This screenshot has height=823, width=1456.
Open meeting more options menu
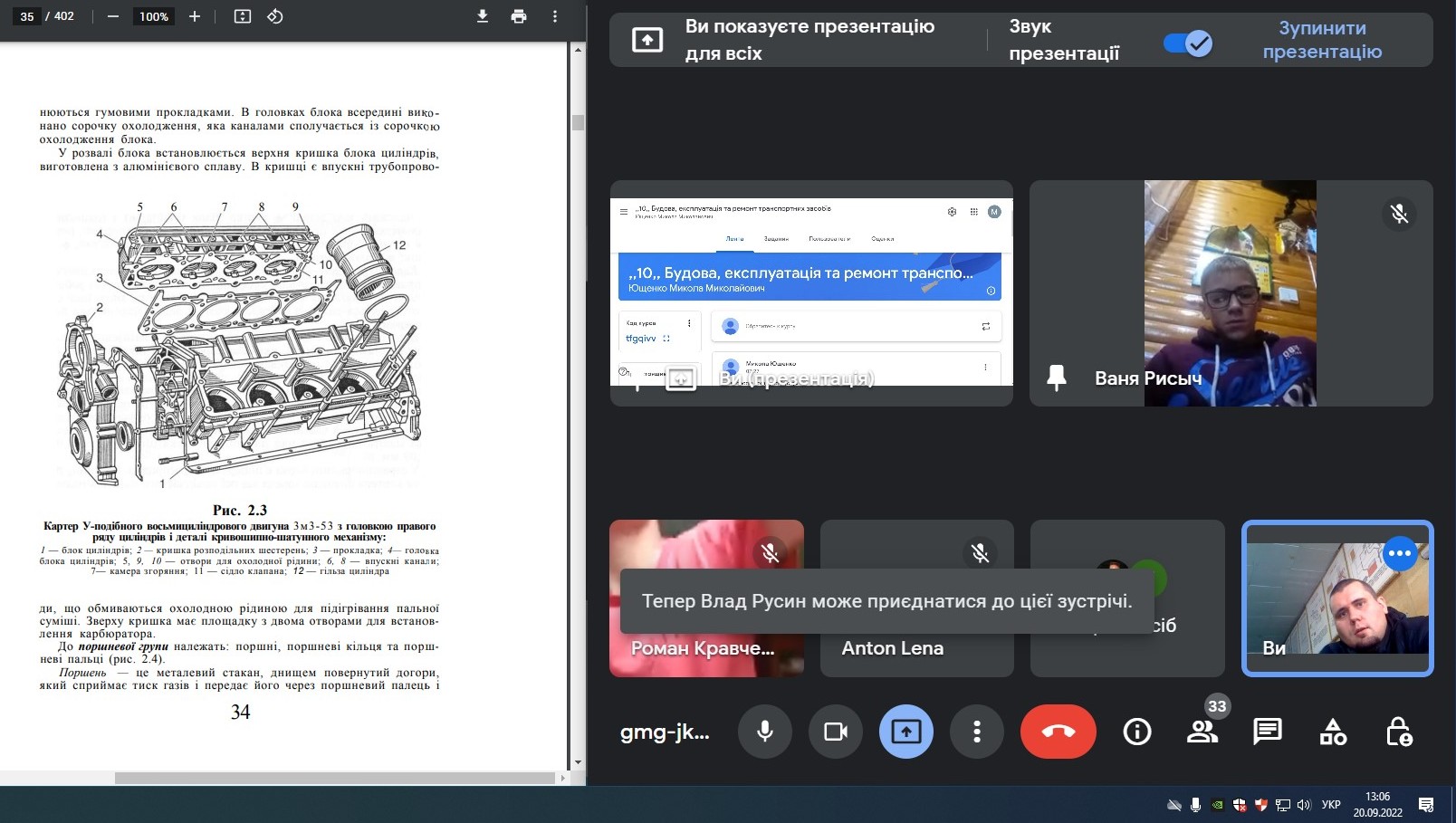pyautogui.click(x=976, y=732)
